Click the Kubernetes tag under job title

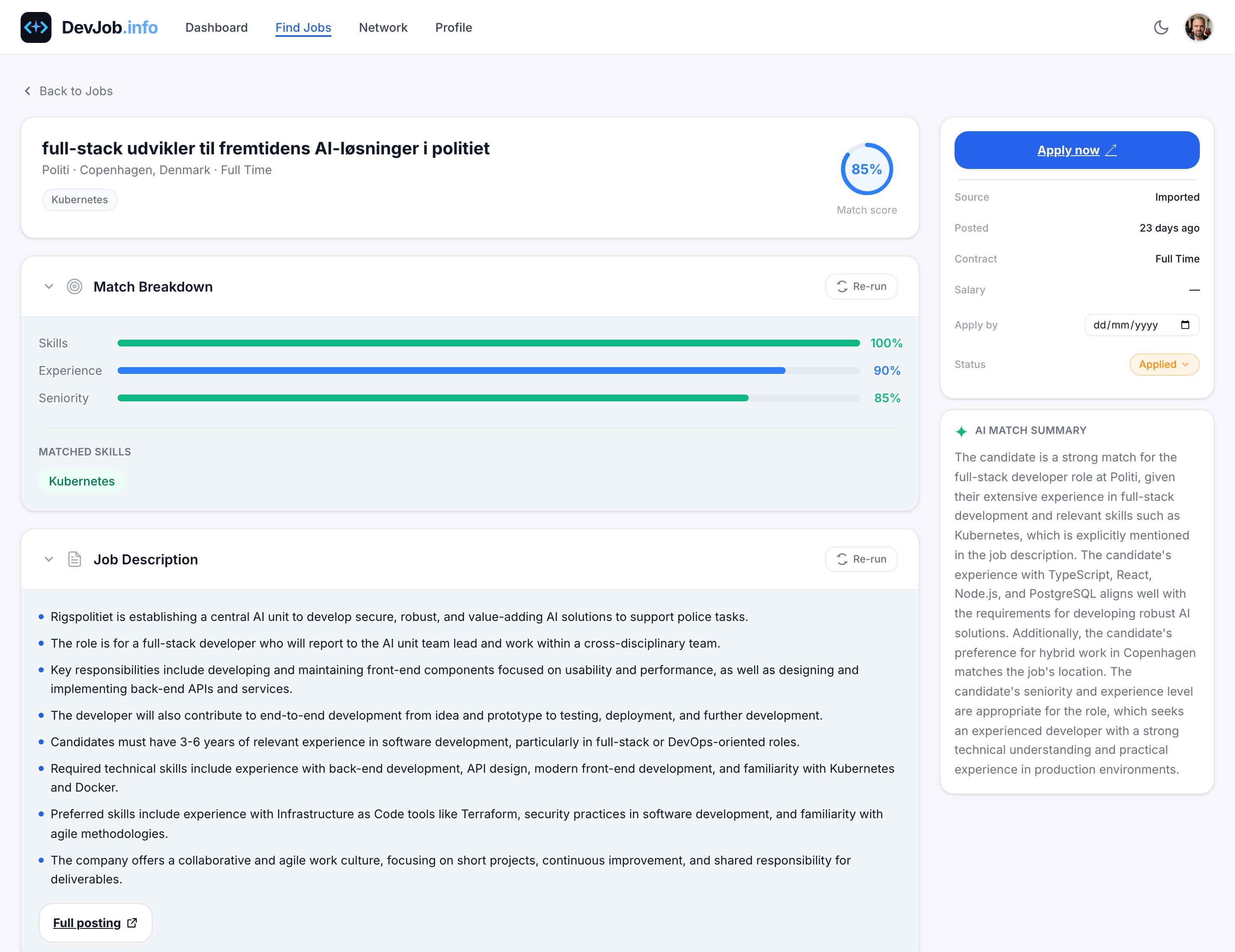[80, 199]
